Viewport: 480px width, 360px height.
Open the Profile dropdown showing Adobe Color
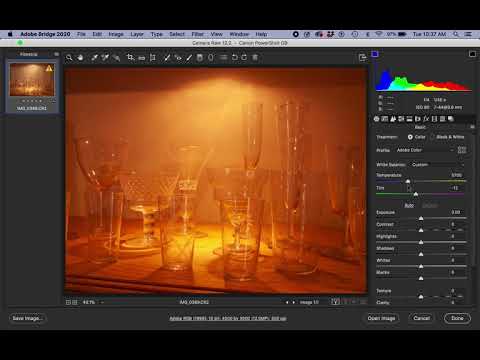click(x=425, y=150)
